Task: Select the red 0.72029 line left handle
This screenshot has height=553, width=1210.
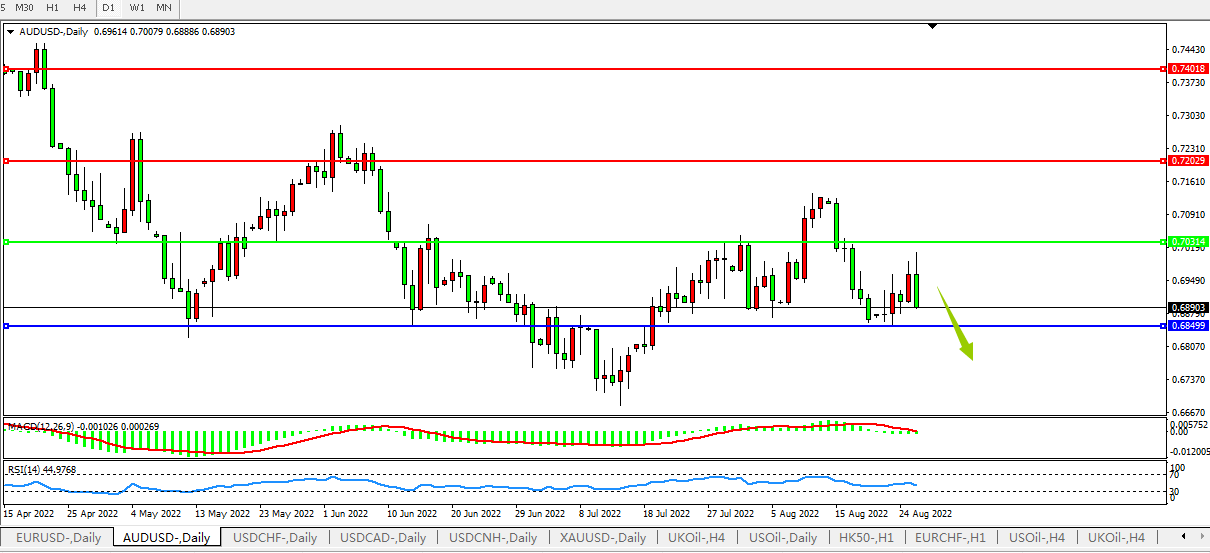Action: (6, 160)
